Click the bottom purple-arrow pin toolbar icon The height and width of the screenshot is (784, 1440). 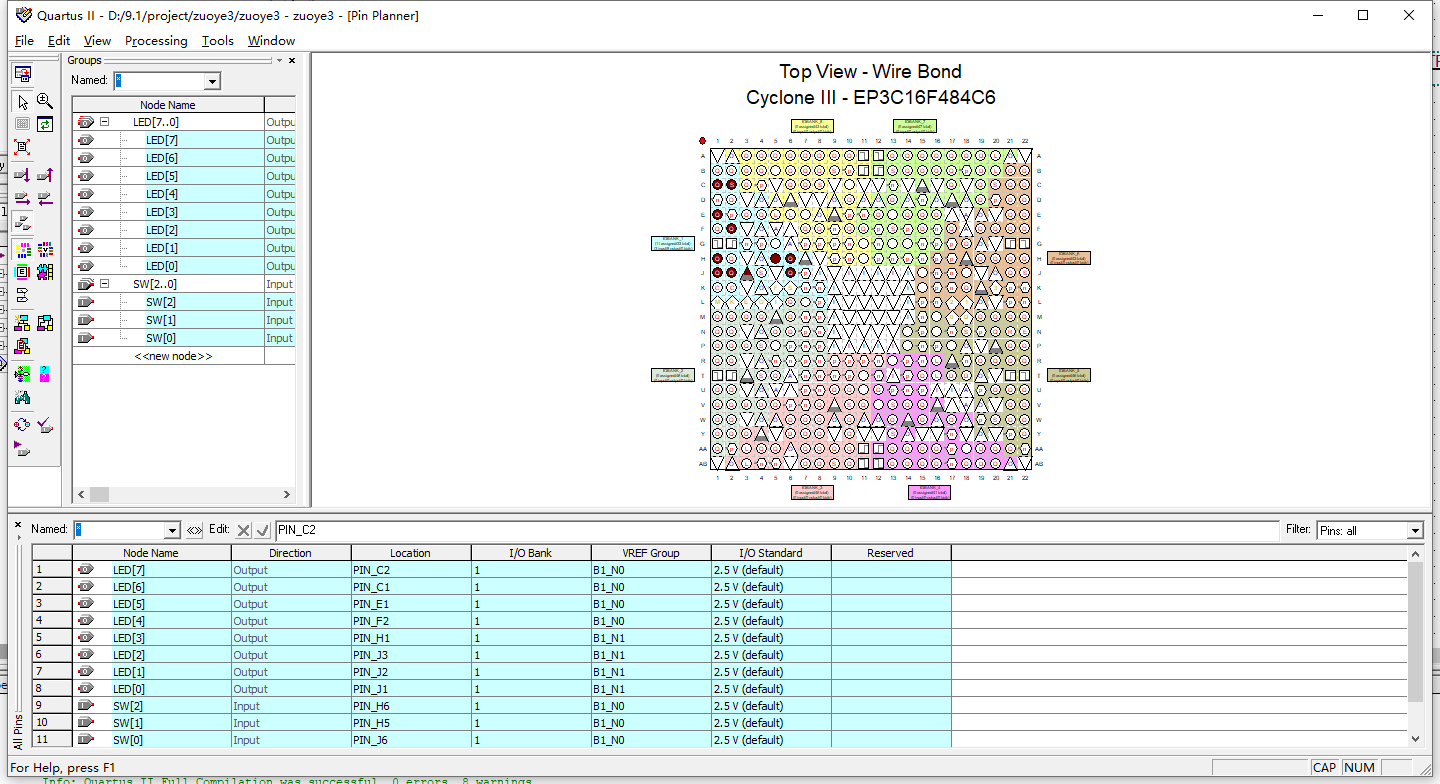[22, 449]
